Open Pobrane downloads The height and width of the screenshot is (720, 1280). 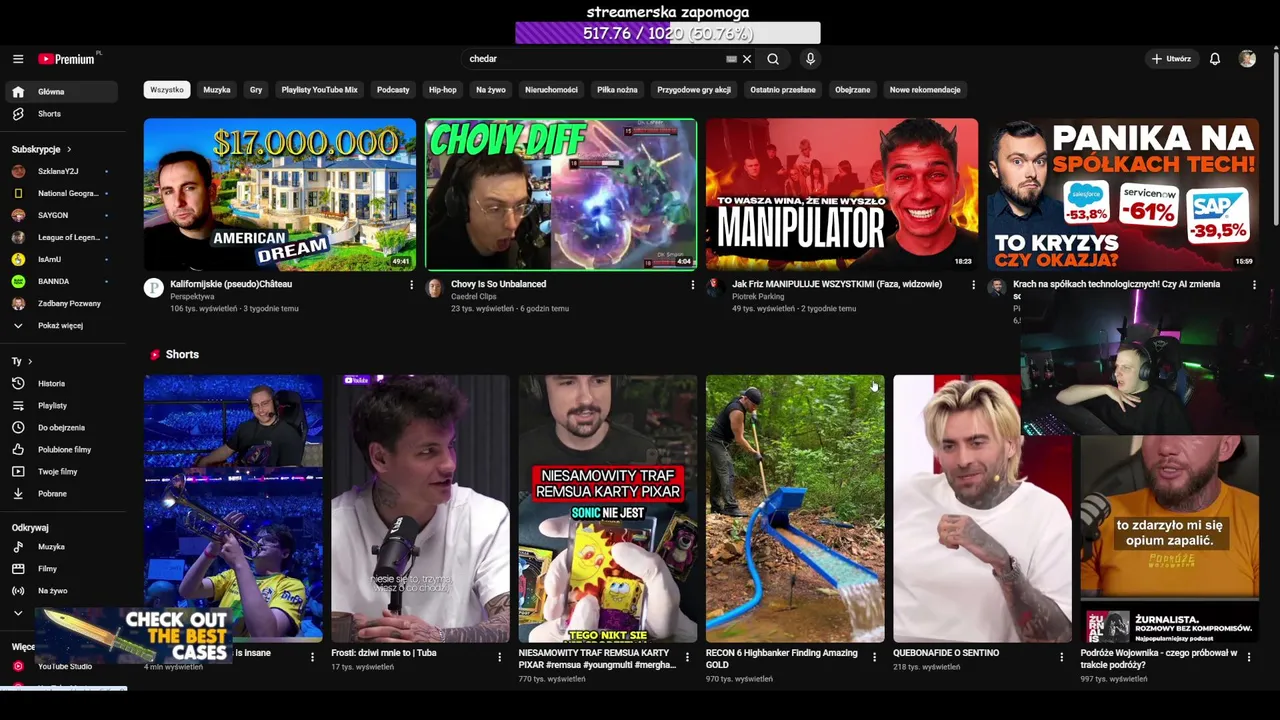(60, 493)
